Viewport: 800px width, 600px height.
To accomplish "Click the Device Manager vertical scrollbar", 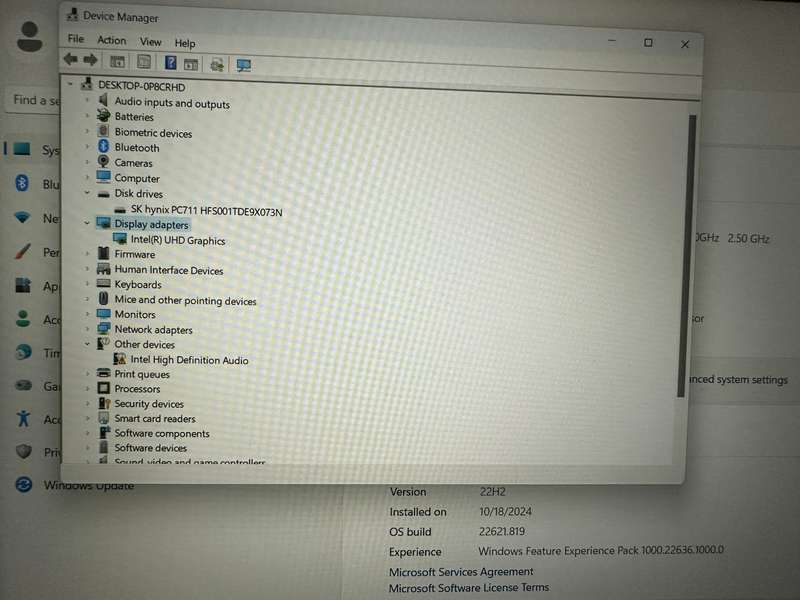I will pos(685,255).
